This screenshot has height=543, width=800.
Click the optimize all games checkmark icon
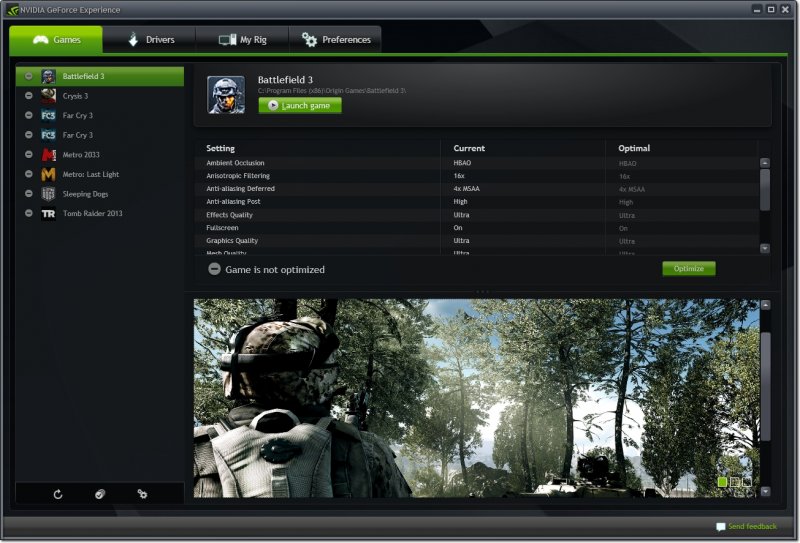[x=100, y=494]
